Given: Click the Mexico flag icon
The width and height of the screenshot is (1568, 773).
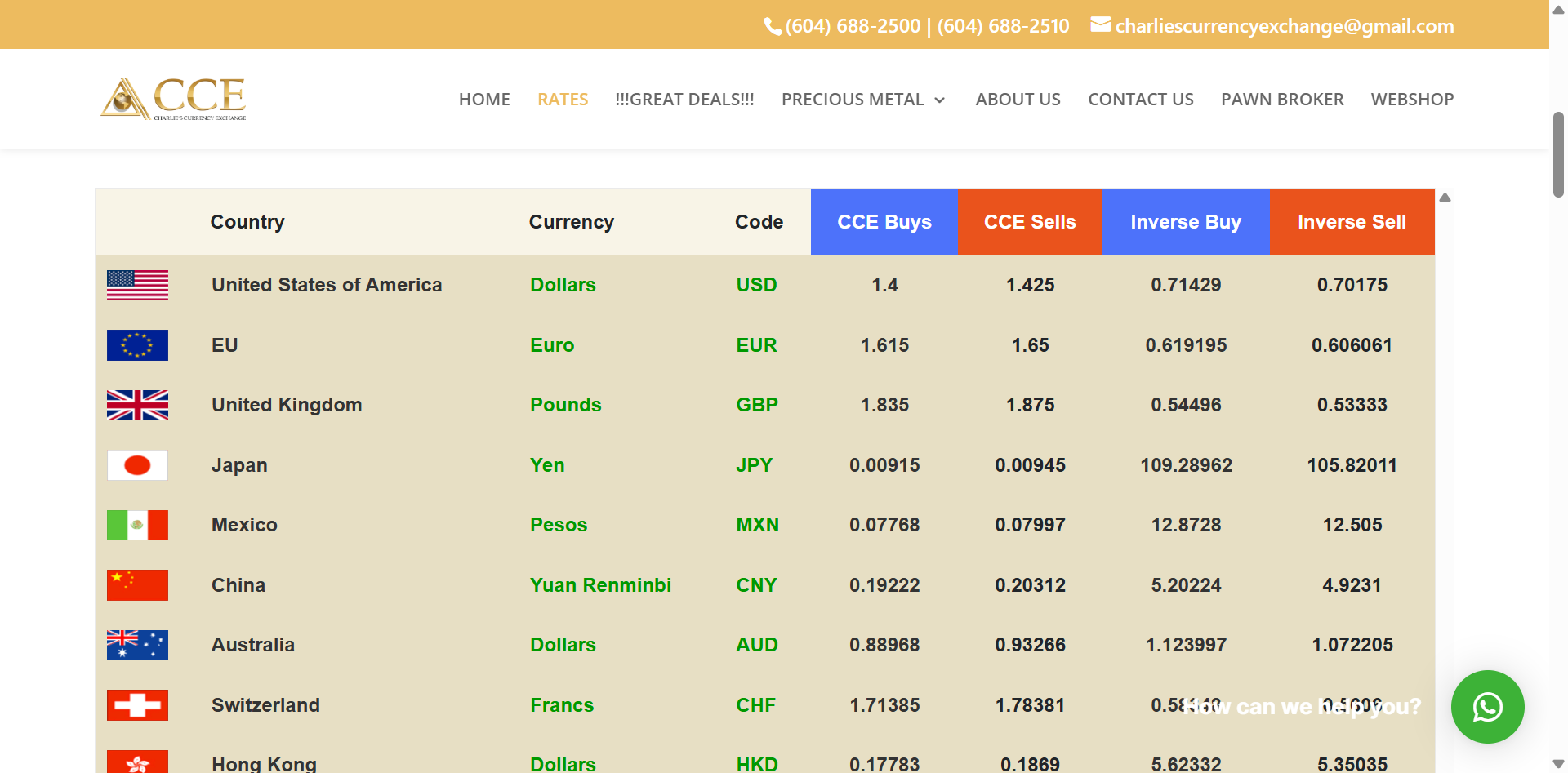Looking at the screenshot, I should click(136, 525).
